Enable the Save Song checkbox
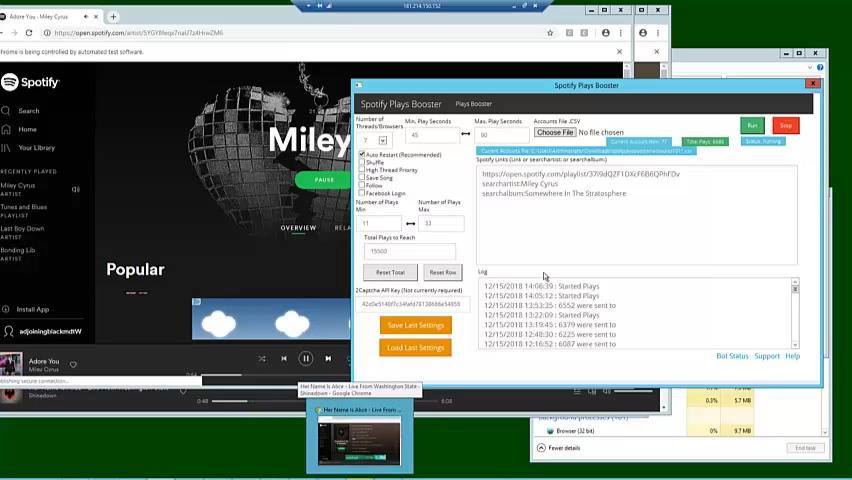Viewport: 852px width, 480px height. pos(362,177)
